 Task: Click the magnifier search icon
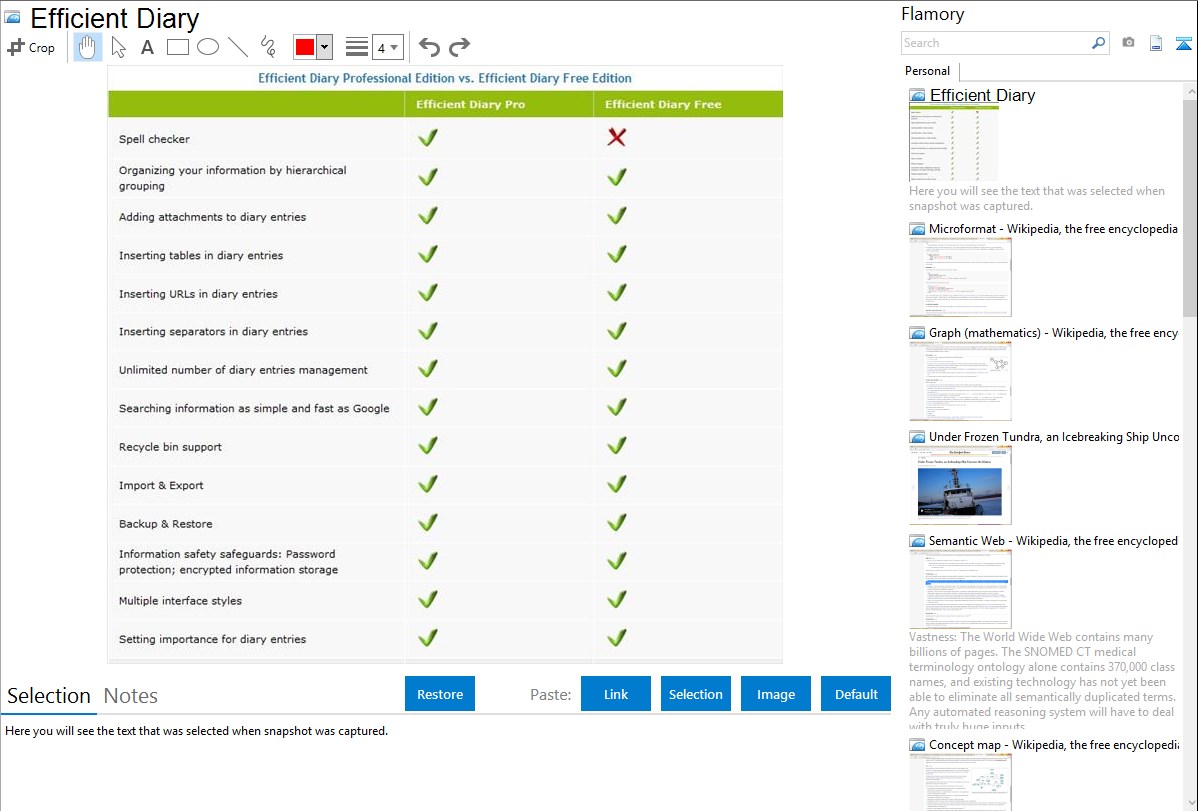pos(1098,43)
